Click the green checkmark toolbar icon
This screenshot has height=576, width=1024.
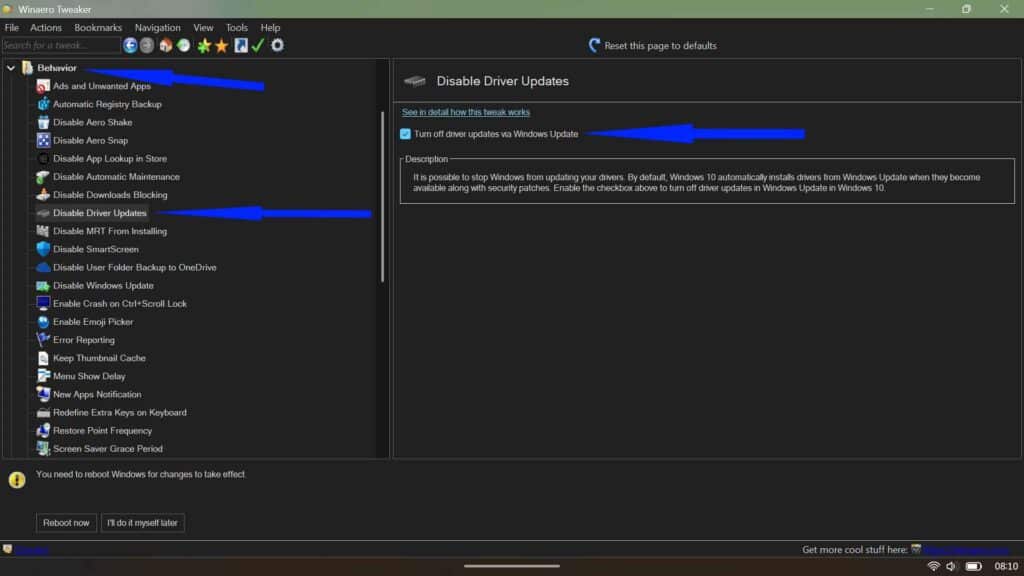[x=258, y=45]
